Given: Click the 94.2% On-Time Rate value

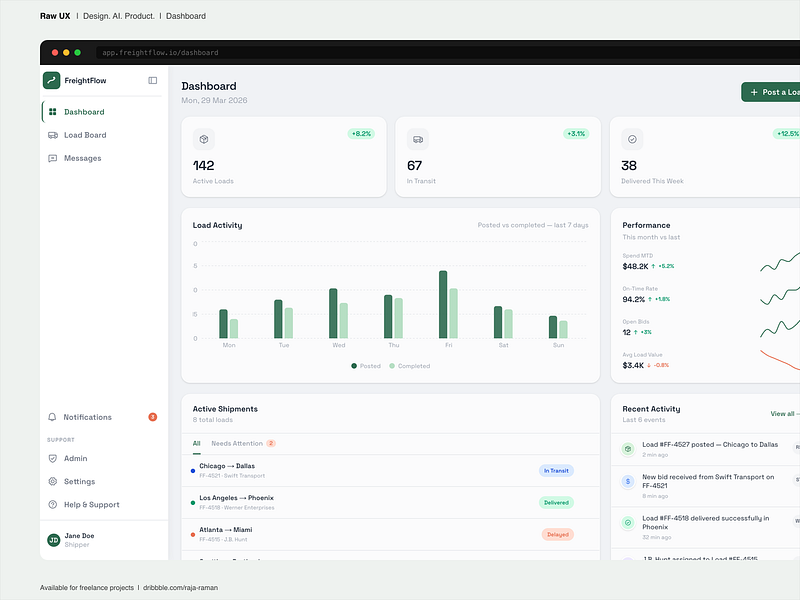Looking at the screenshot, I should pyautogui.click(x=634, y=299).
